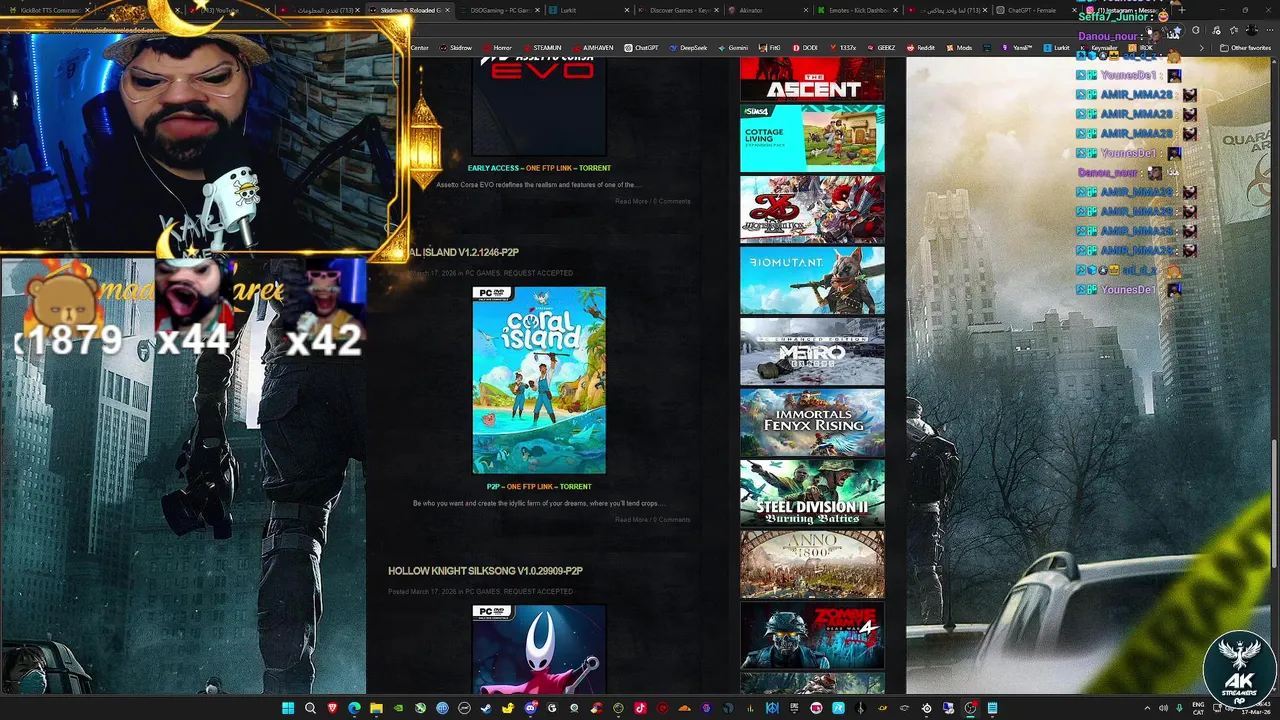Switch input language from ENG
Viewport: 1280px width, 720px height.
[1198, 708]
